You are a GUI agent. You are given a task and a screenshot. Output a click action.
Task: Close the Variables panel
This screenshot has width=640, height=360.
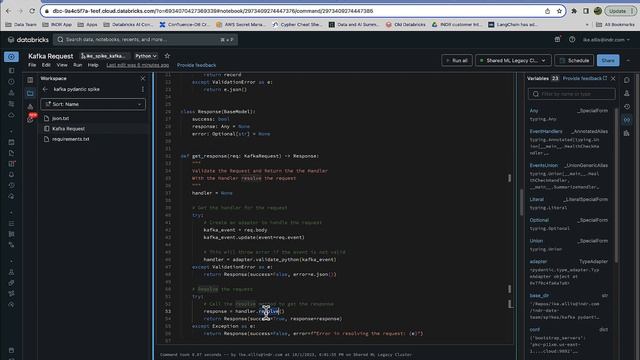(x=613, y=78)
